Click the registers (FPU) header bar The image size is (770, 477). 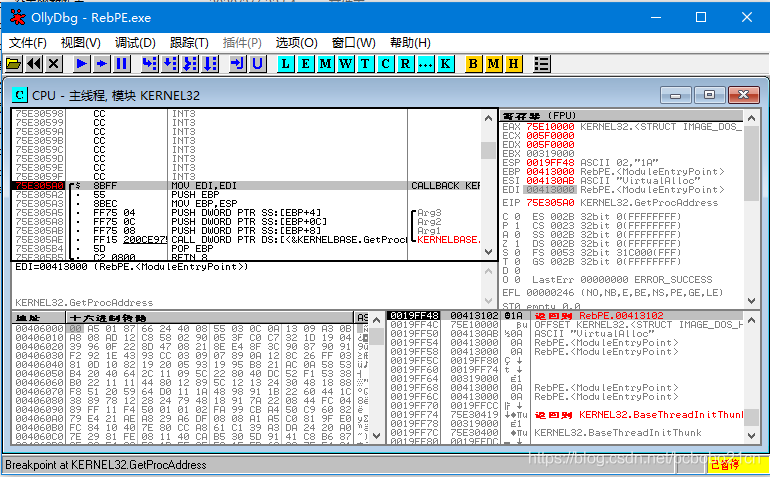coord(622,115)
